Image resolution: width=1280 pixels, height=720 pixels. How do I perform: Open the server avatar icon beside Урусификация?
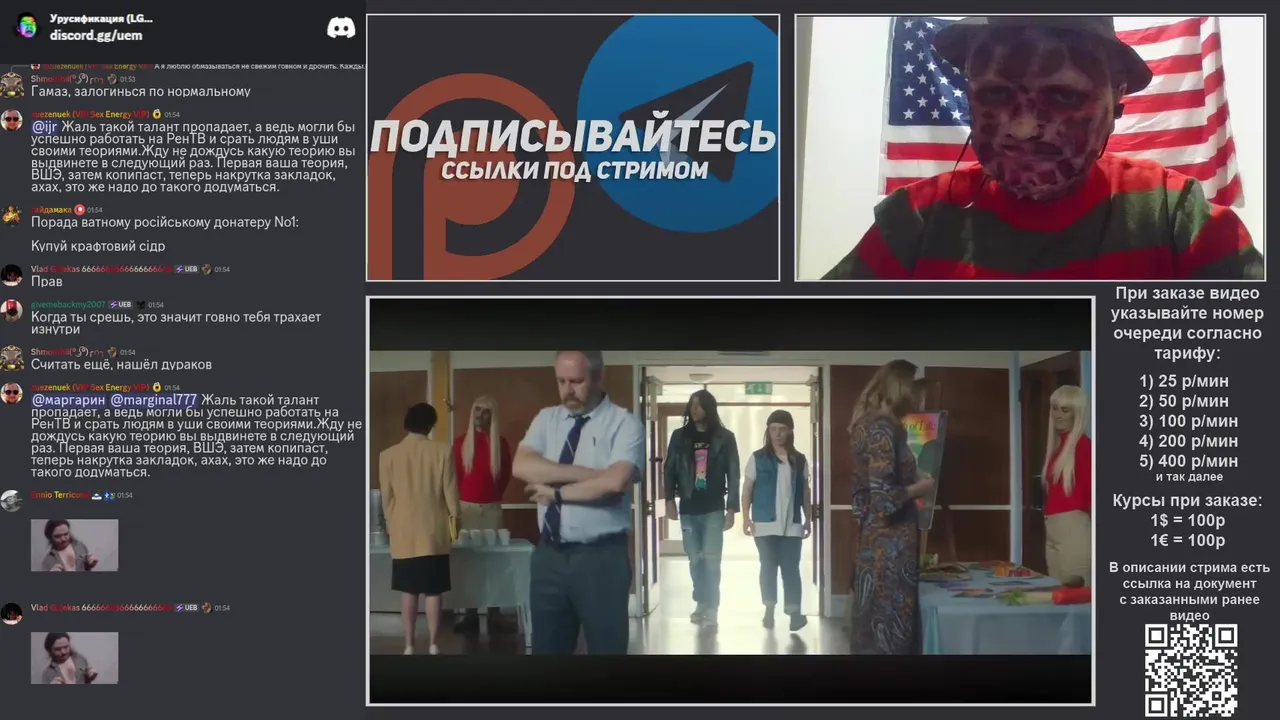click(x=27, y=26)
